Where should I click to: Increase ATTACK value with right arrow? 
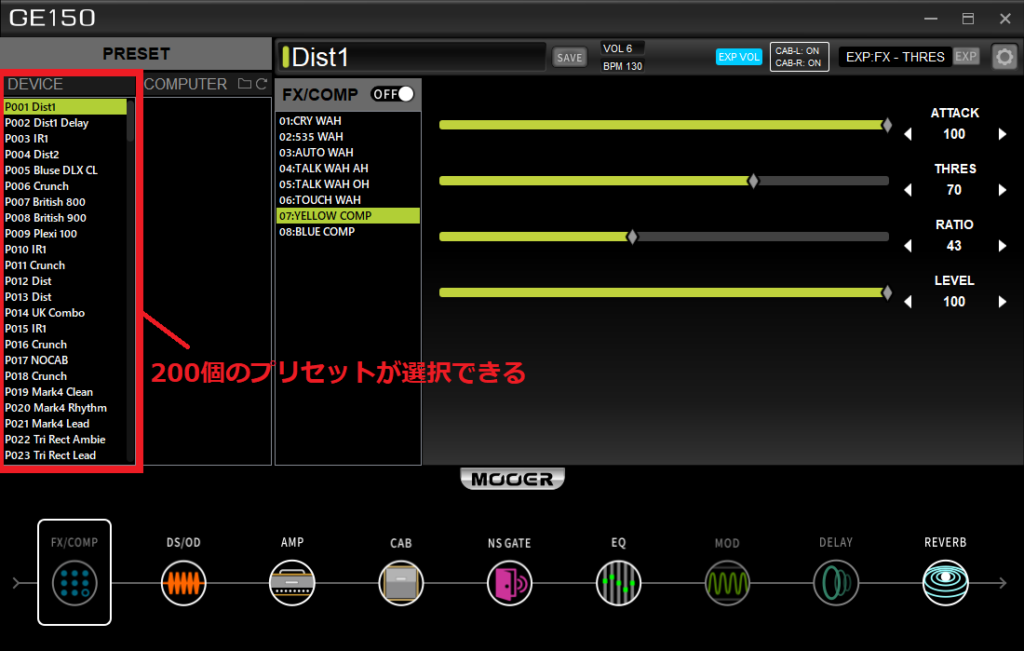point(1002,134)
